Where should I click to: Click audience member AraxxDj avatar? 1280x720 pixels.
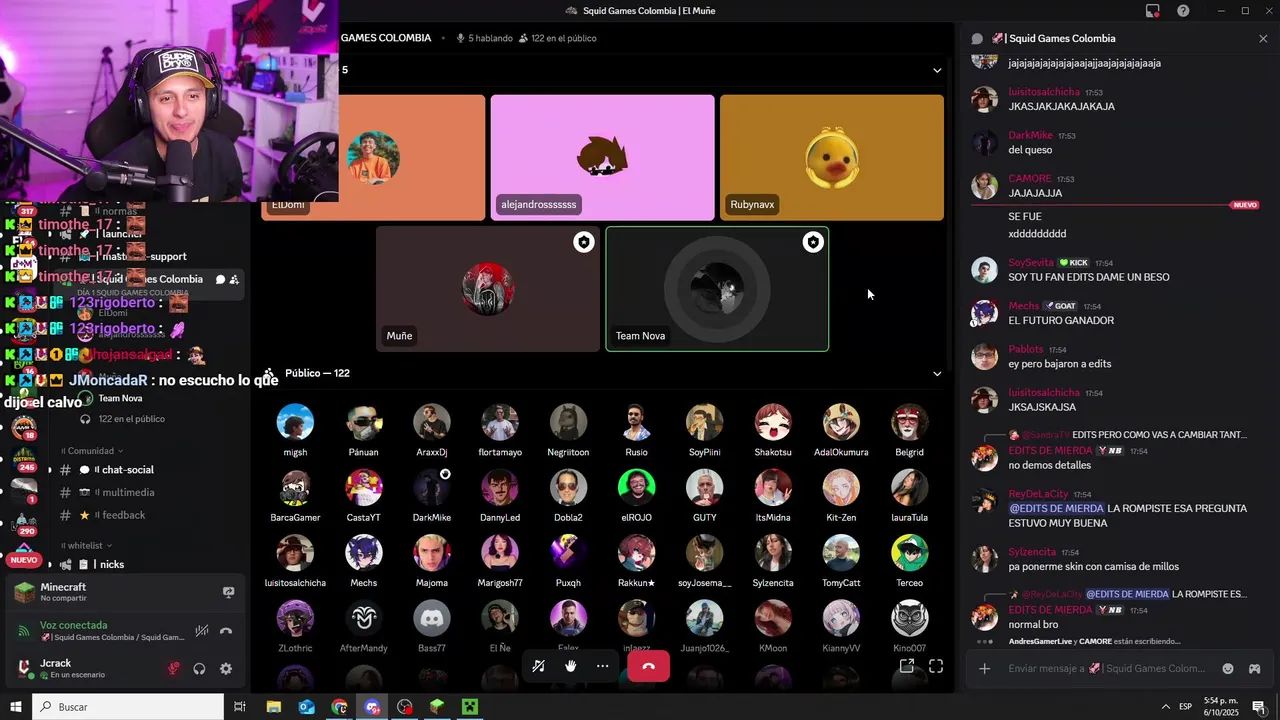[432, 422]
